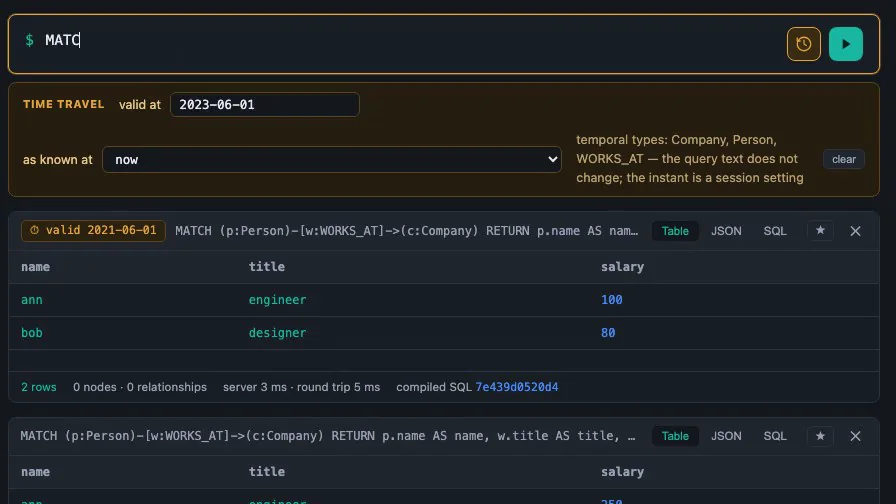
Task: Star the second query result panel
Action: click(x=820, y=436)
